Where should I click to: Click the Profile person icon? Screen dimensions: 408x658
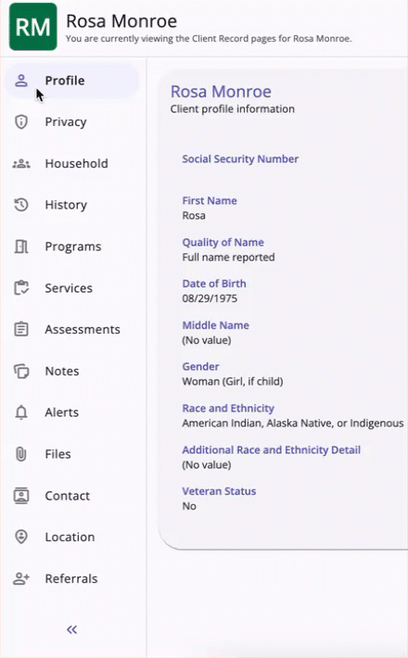coord(21,80)
